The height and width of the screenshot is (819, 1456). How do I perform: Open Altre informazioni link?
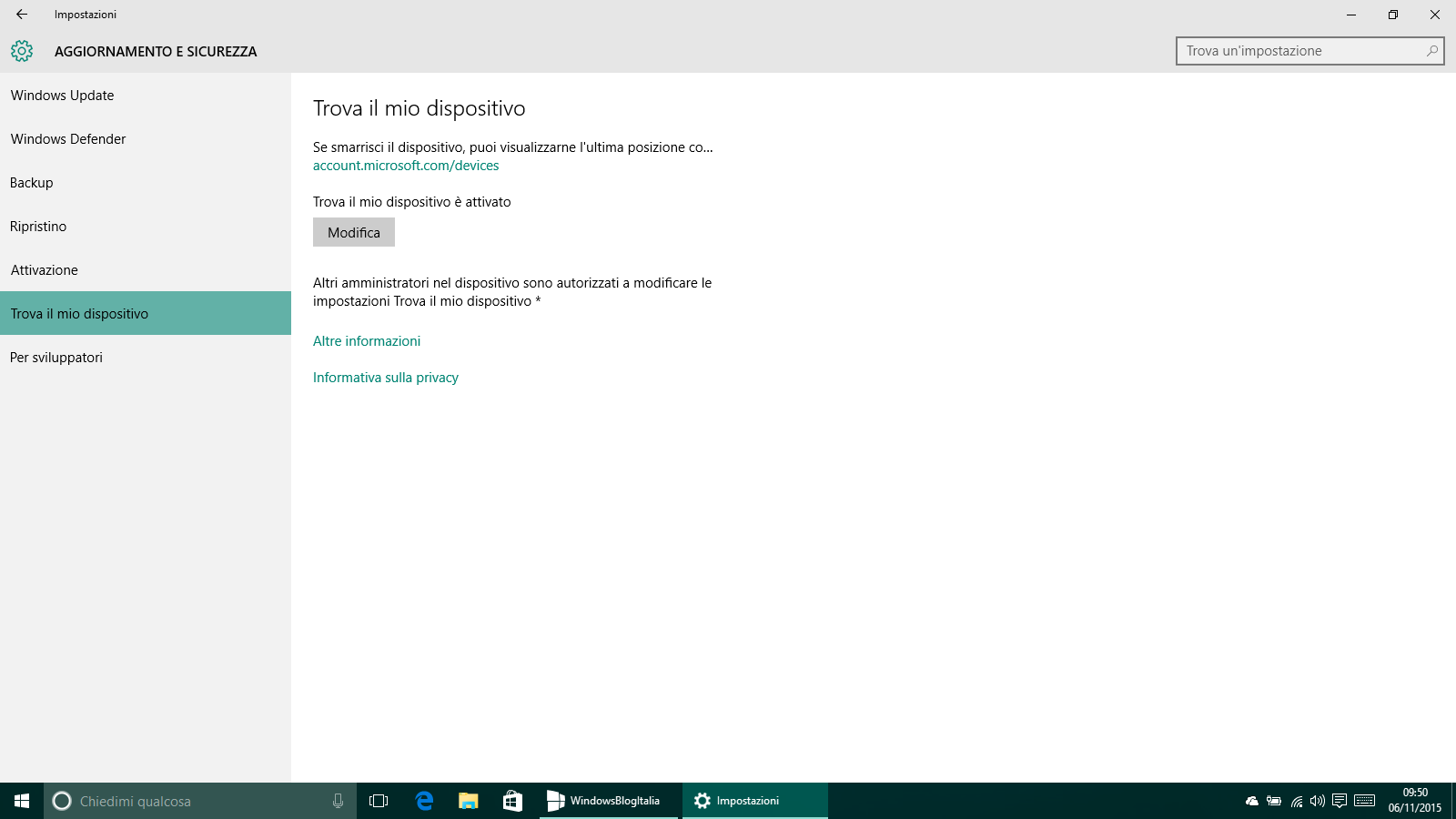[367, 341]
